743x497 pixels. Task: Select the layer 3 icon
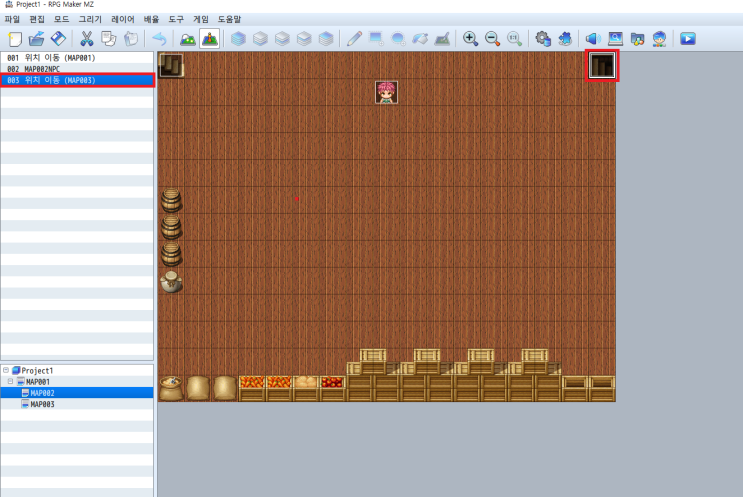click(304, 39)
